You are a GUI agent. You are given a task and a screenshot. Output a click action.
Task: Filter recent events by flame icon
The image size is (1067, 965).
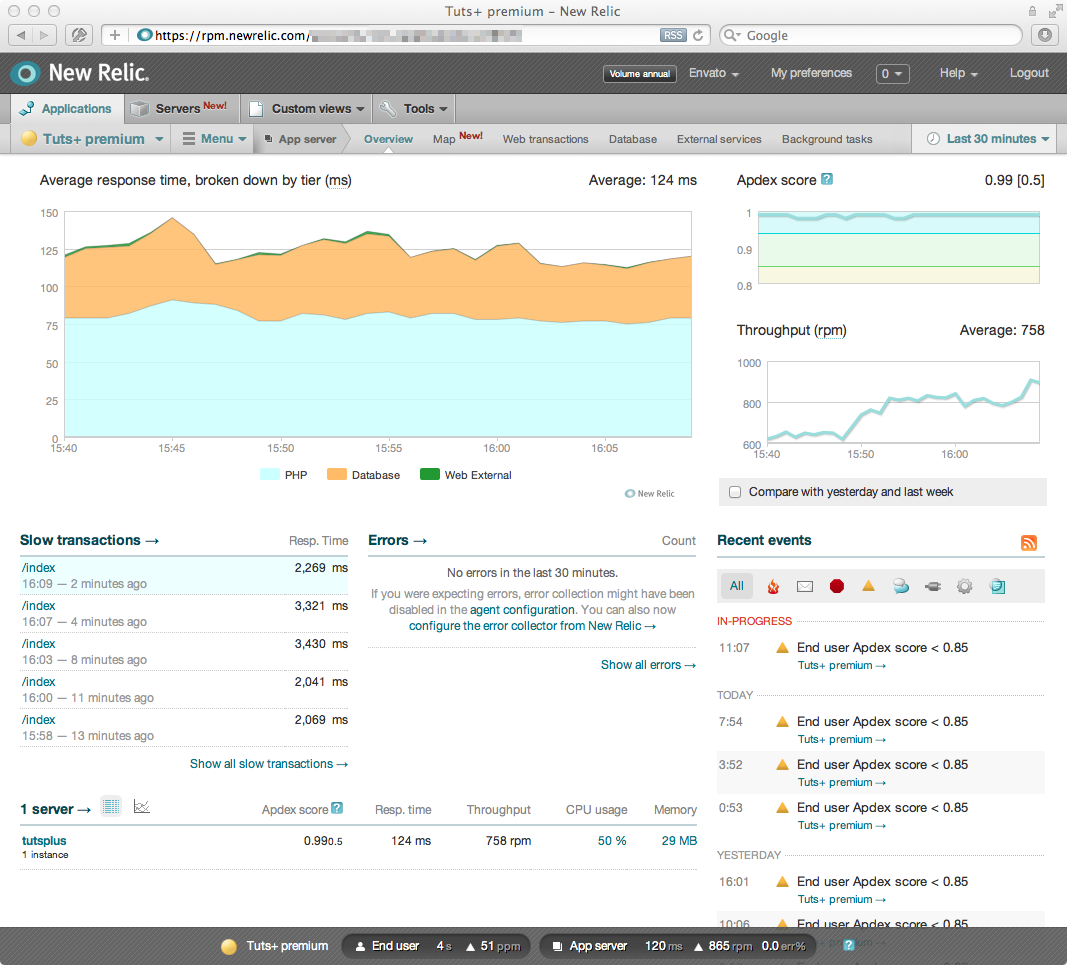pyautogui.click(x=773, y=587)
